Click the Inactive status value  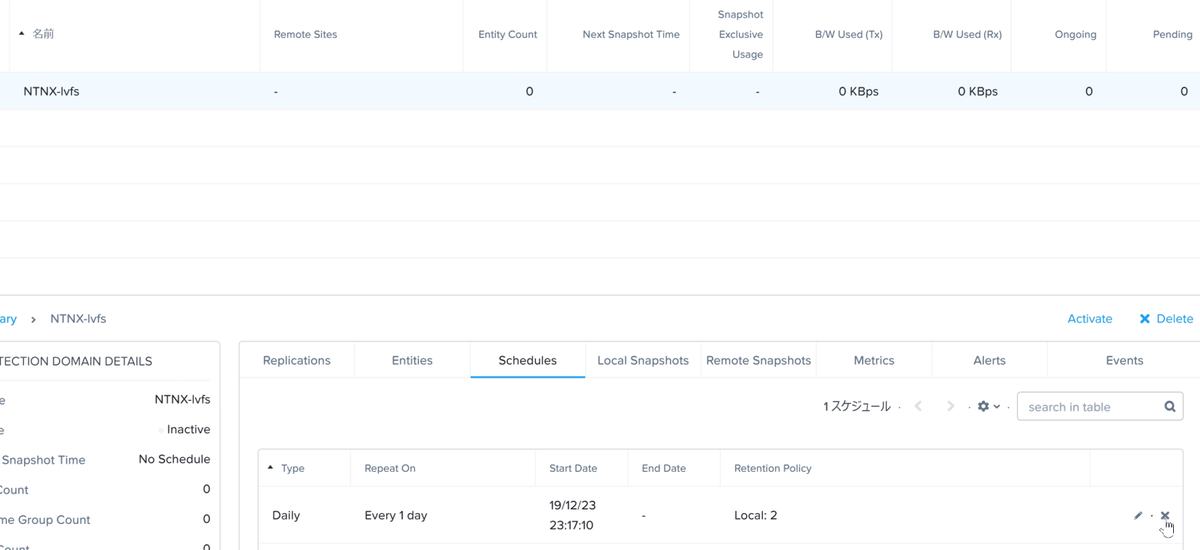pyautogui.click(x=188, y=429)
